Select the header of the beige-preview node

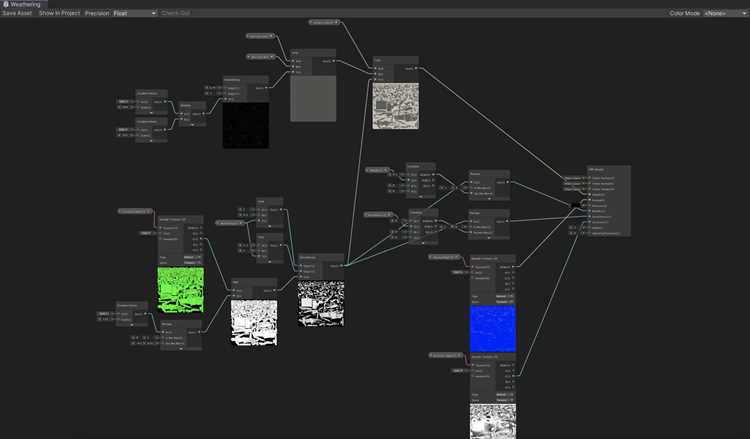pos(396,60)
